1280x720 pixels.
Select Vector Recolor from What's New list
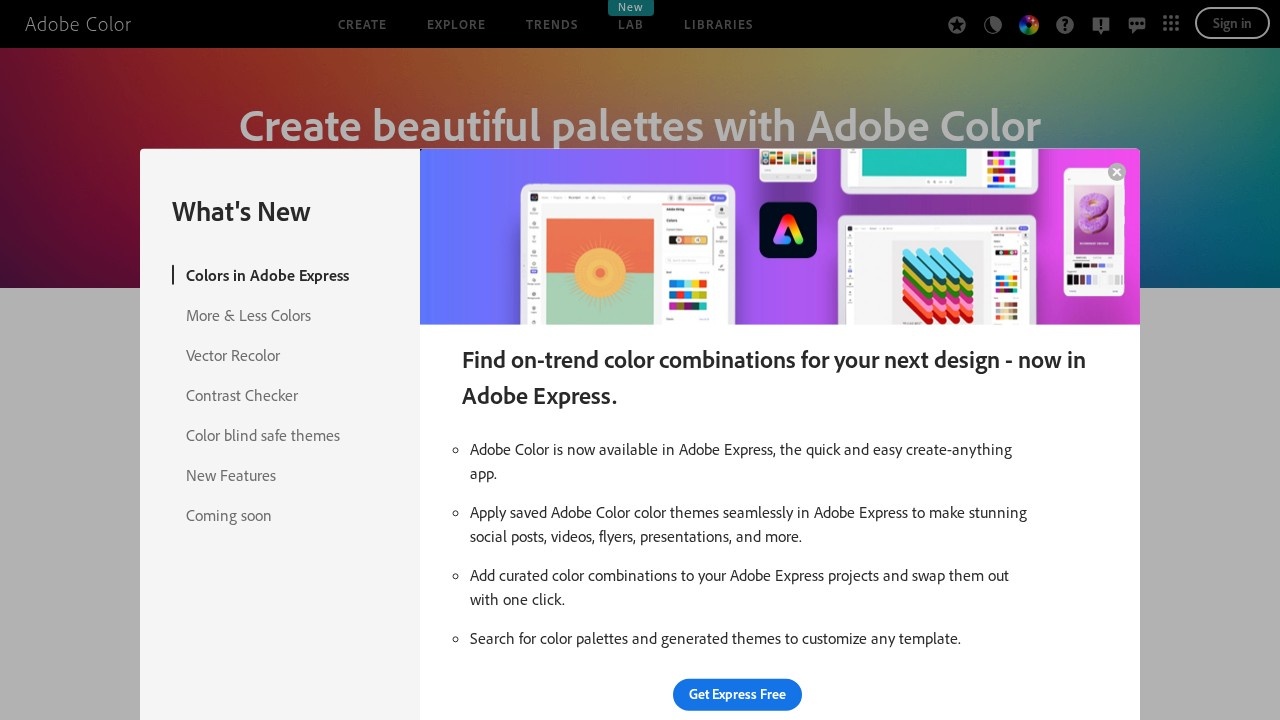coord(233,355)
